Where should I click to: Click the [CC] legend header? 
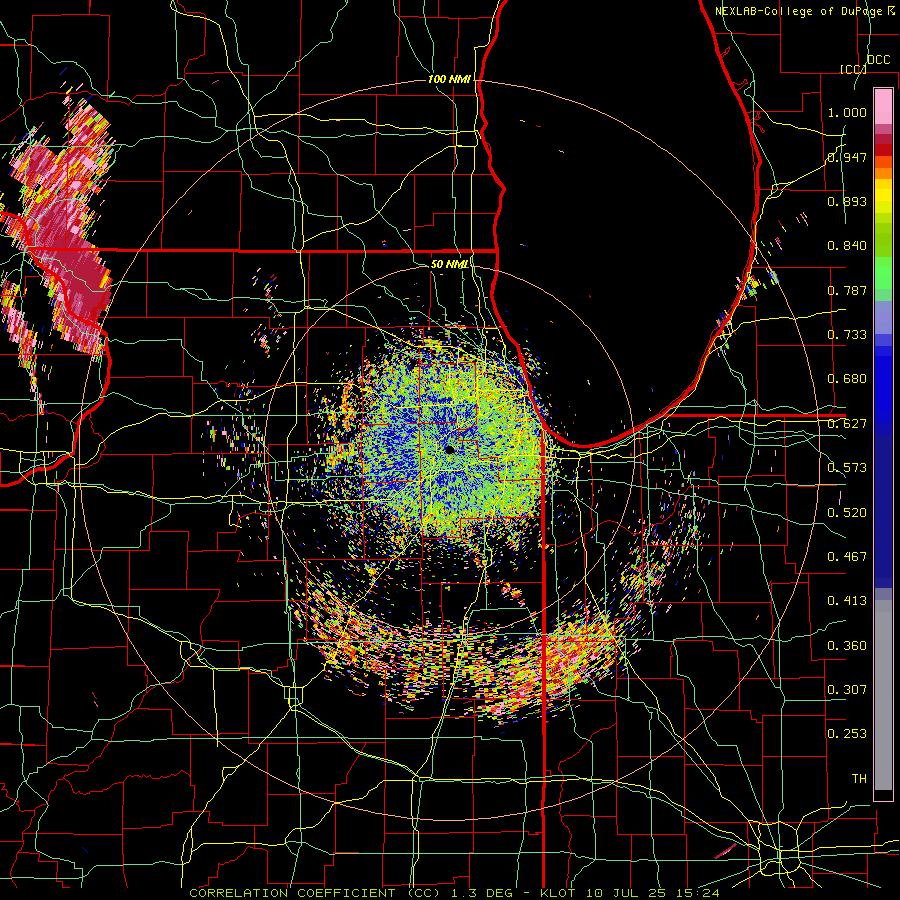point(853,69)
